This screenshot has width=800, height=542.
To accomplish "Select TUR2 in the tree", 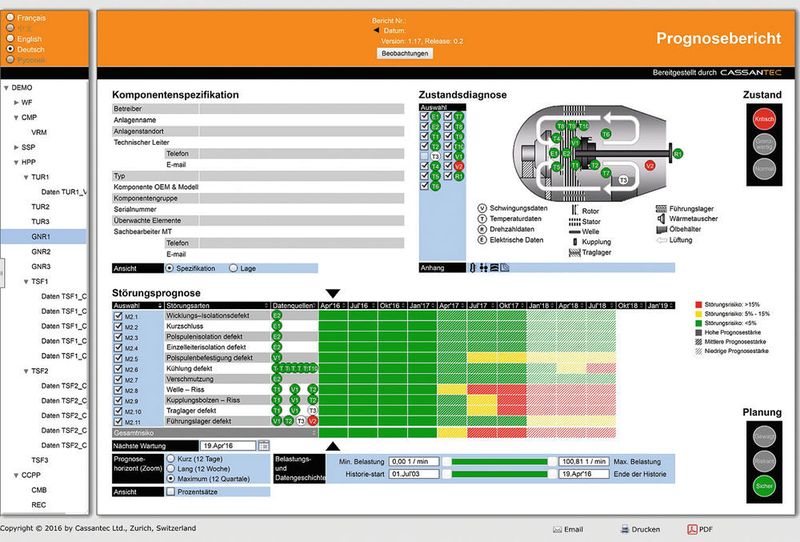I will click(40, 207).
